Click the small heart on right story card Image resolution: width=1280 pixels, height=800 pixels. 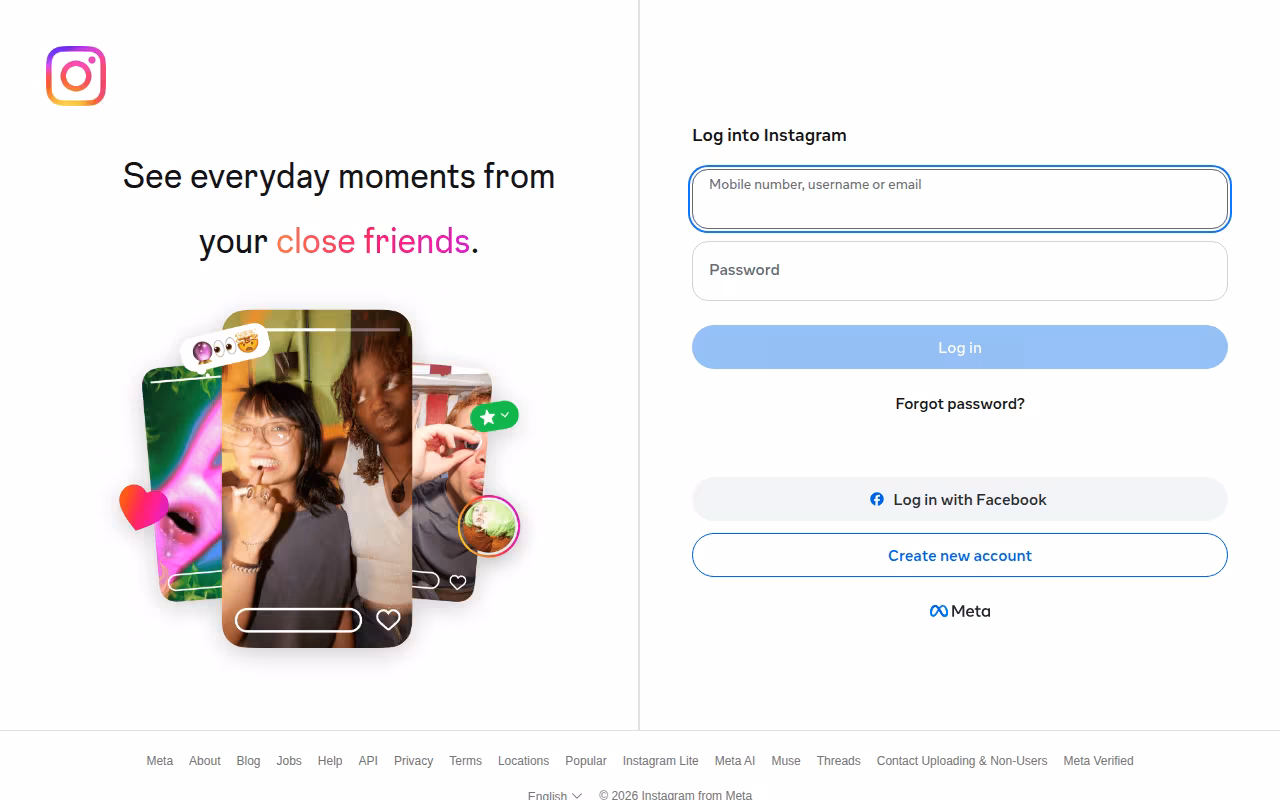pos(458,582)
